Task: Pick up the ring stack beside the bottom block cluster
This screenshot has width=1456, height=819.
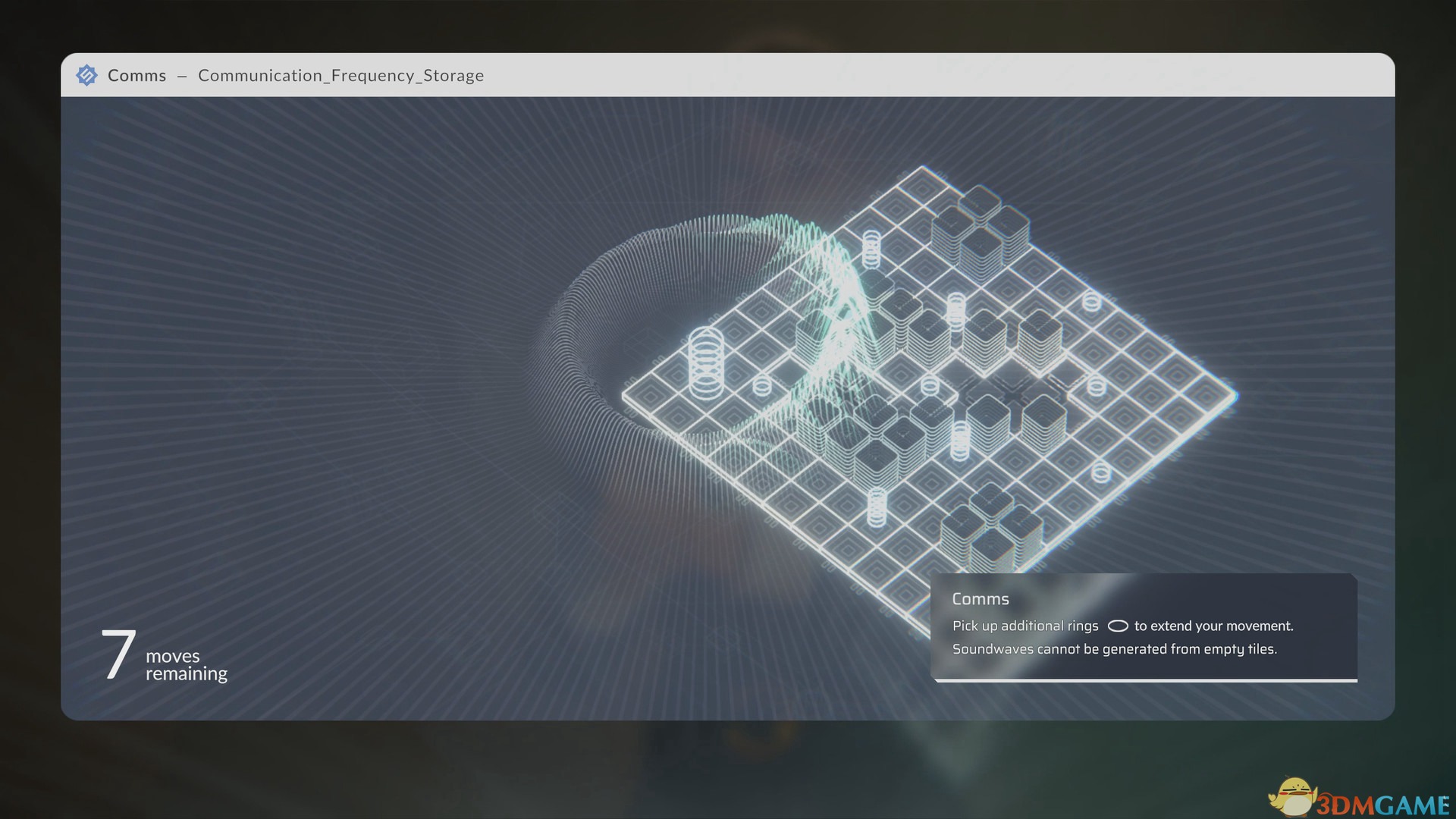Action: [877, 507]
